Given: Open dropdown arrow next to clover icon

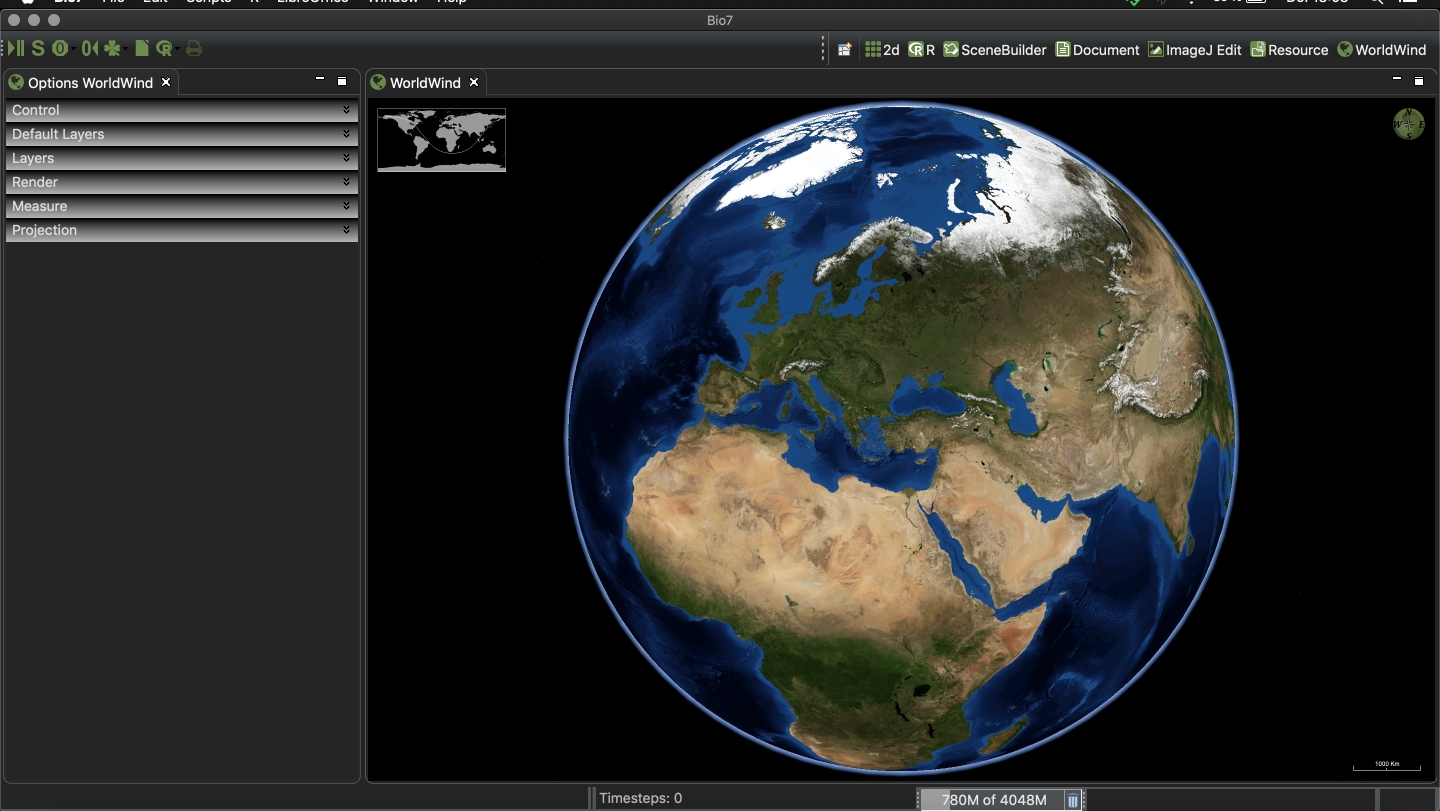Looking at the screenshot, I should pyautogui.click(x=125, y=49).
